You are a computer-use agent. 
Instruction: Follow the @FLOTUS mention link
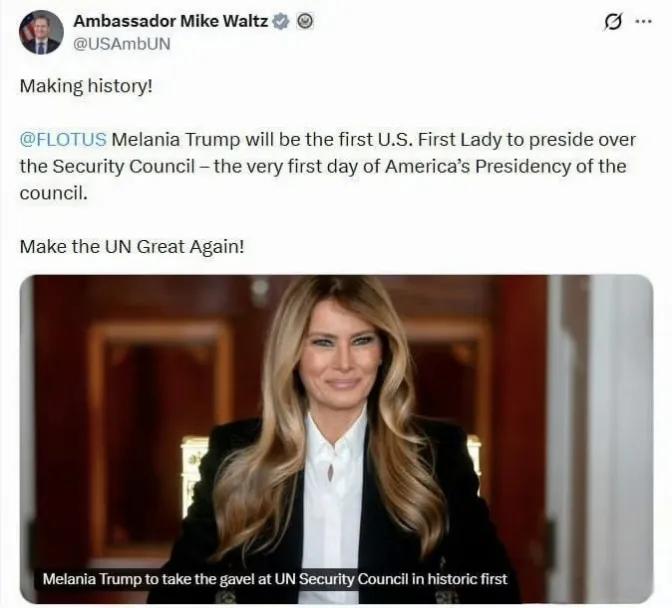tap(63, 140)
